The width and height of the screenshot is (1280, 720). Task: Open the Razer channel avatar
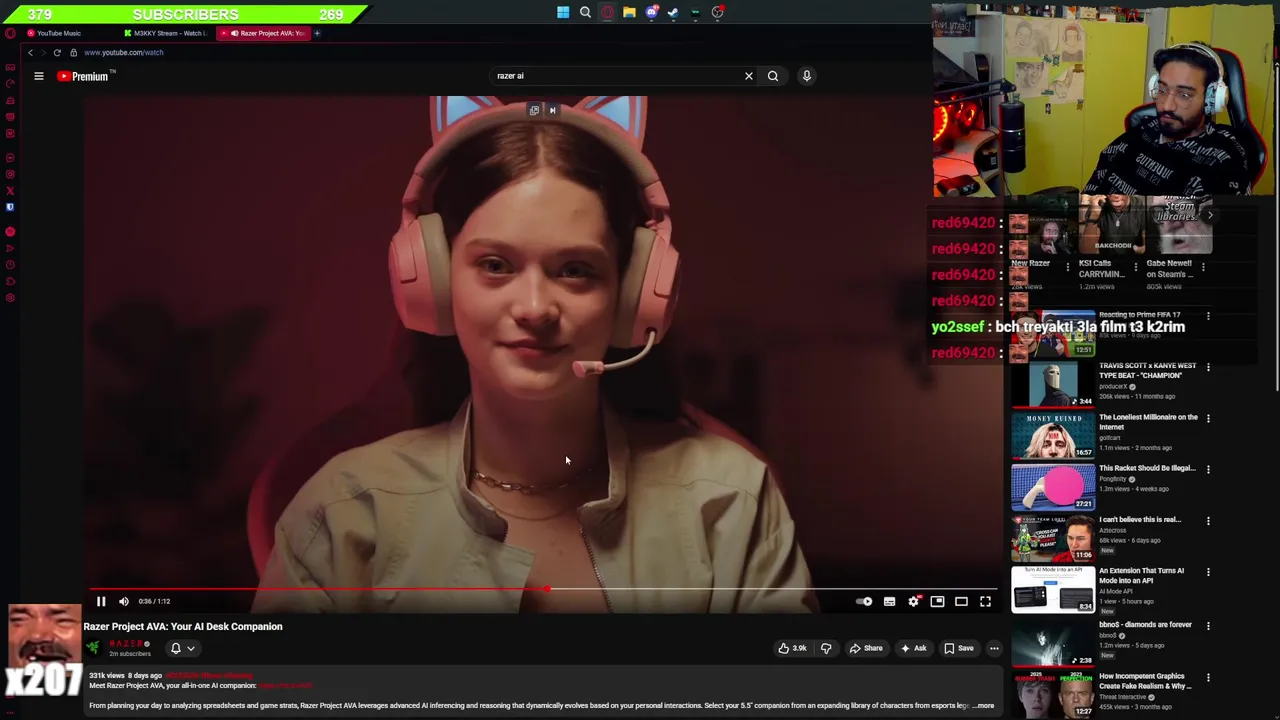coord(93,648)
